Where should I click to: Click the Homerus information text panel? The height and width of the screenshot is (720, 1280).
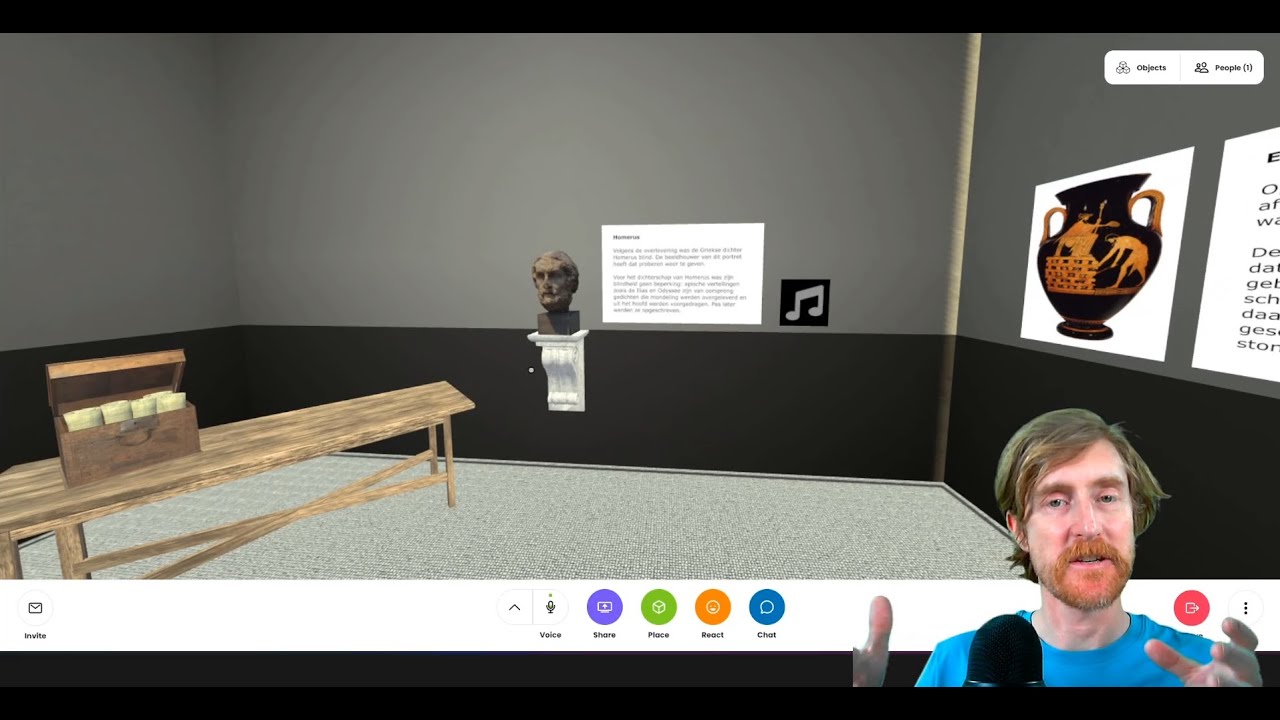coord(683,274)
